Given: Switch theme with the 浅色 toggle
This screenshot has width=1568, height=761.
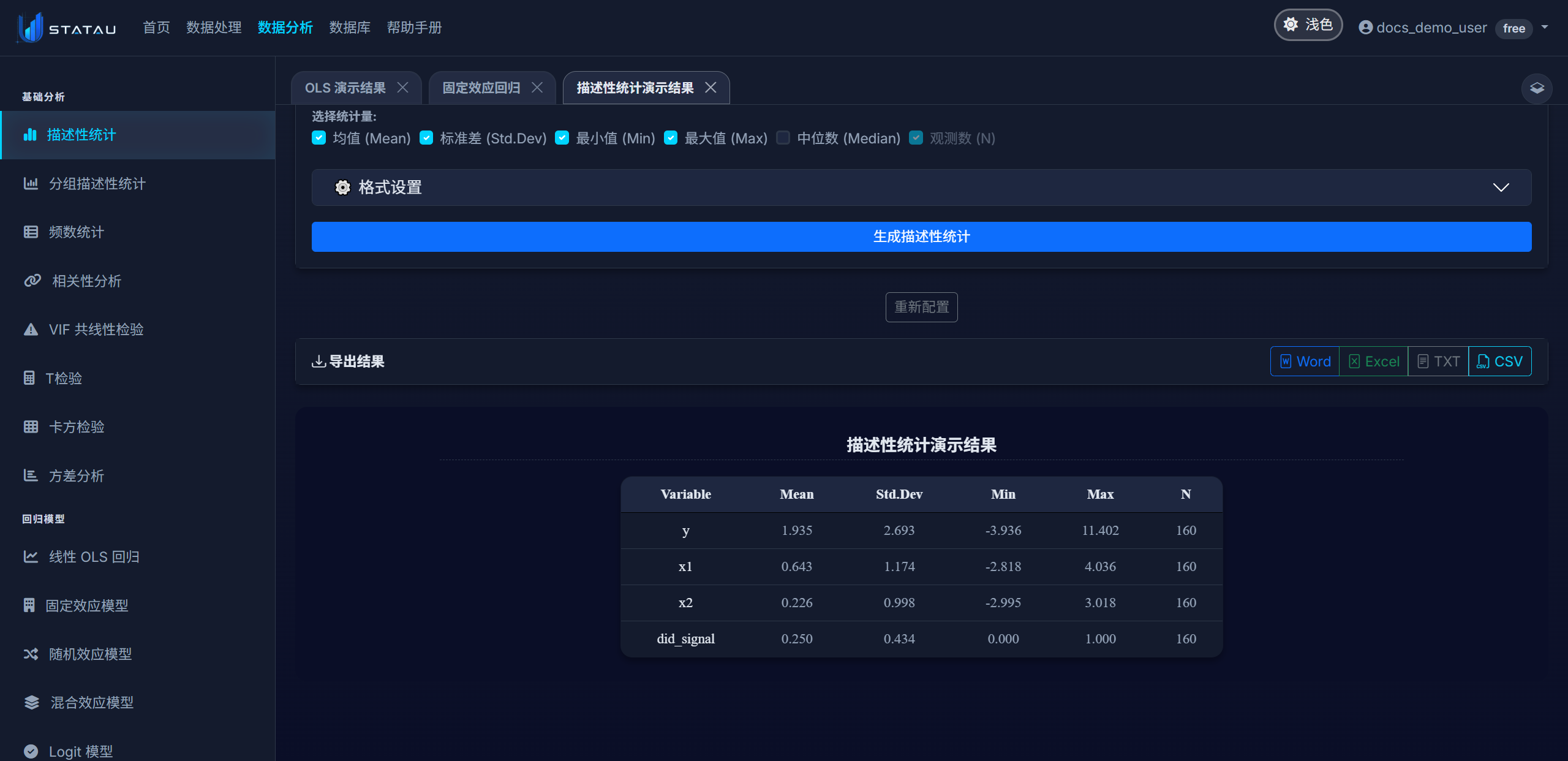Looking at the screenshot, I should [x=1308, y=25].
